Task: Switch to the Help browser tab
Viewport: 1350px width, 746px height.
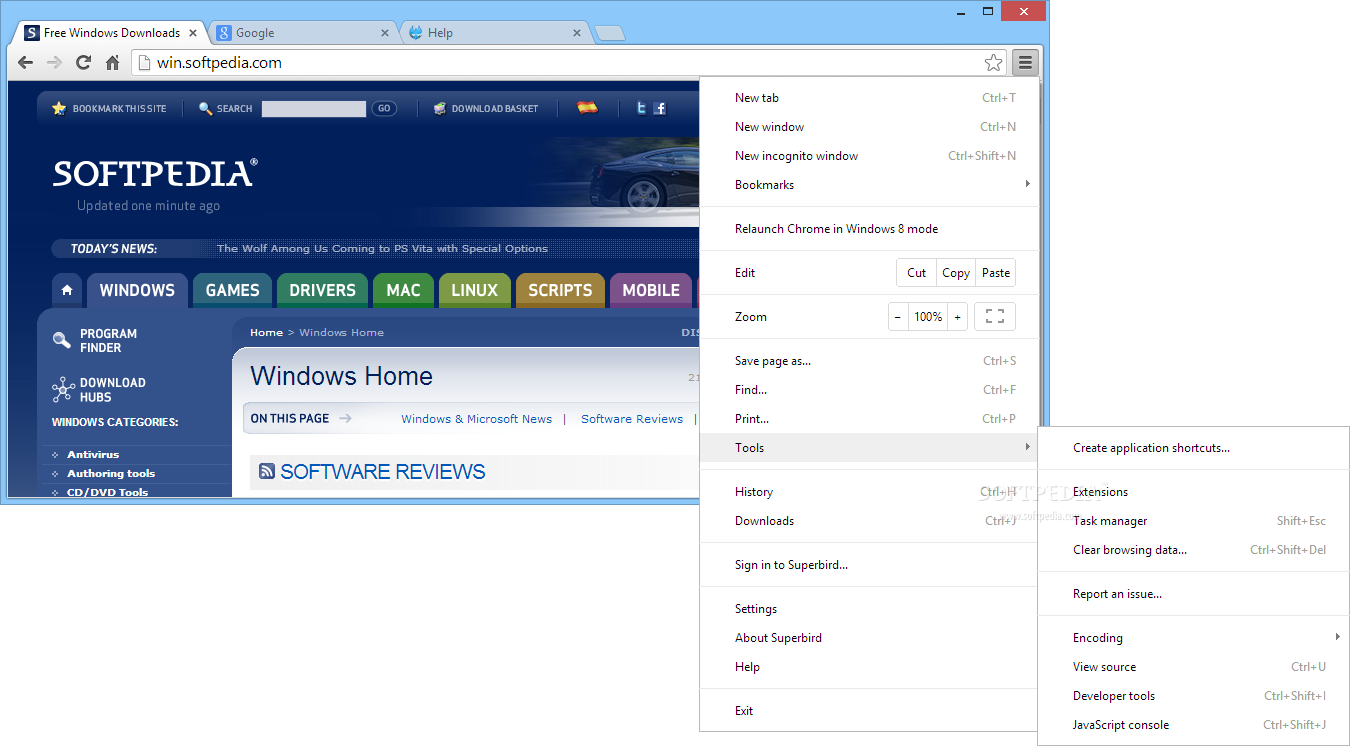Action: pos(494,33)
